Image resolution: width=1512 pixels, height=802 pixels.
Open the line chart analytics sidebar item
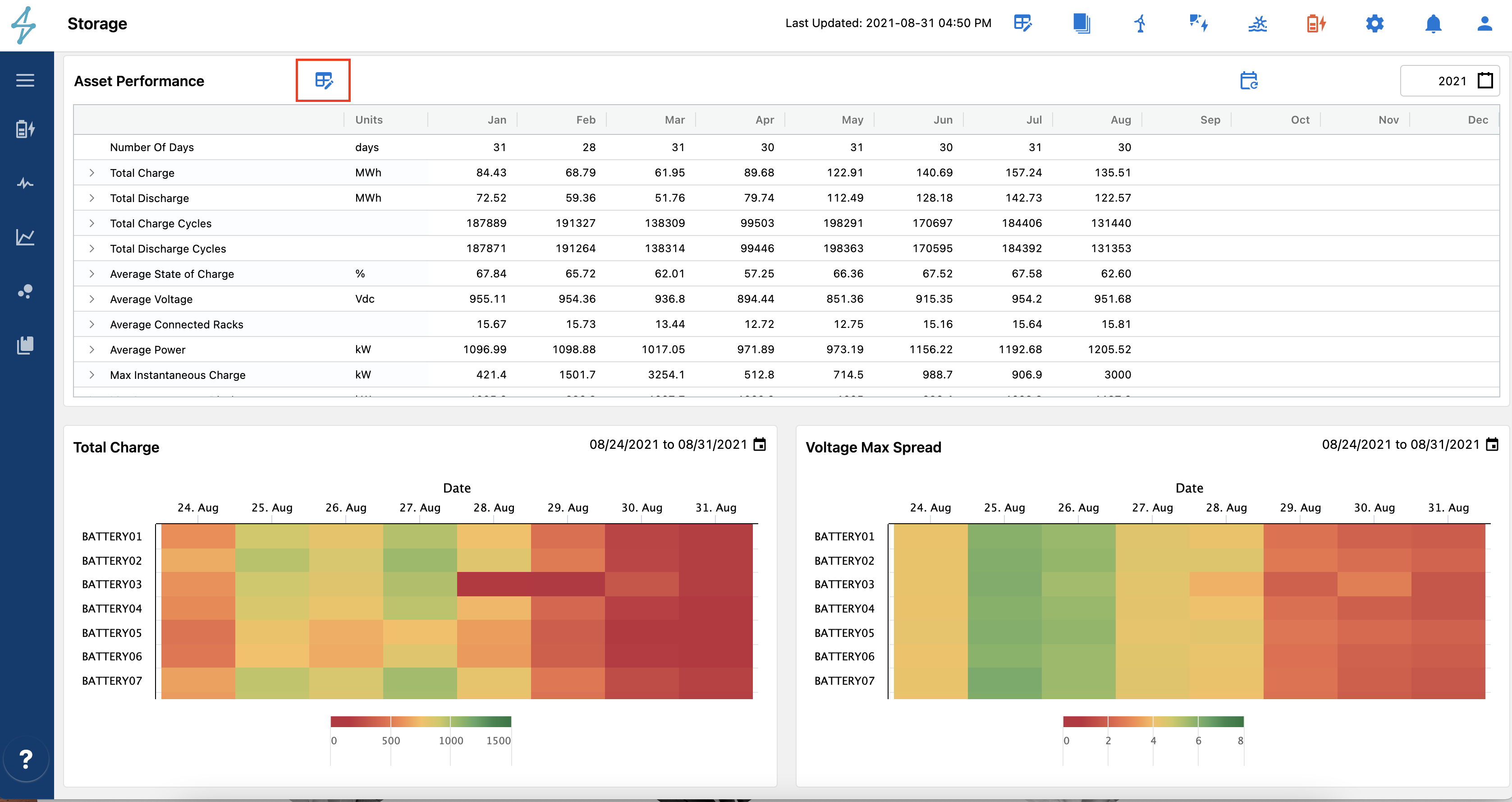[x=25, y=237]
